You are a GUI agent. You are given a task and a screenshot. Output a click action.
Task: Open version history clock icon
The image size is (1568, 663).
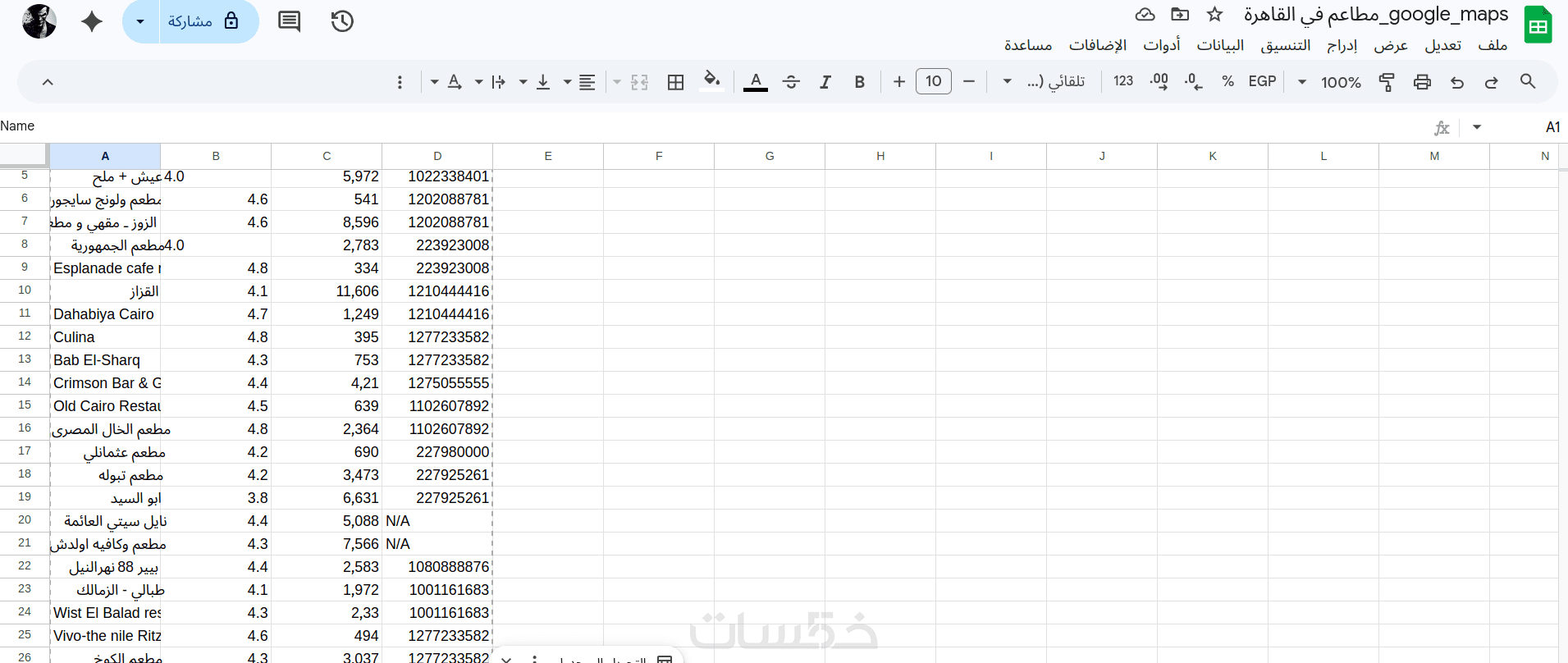point(342,21)
